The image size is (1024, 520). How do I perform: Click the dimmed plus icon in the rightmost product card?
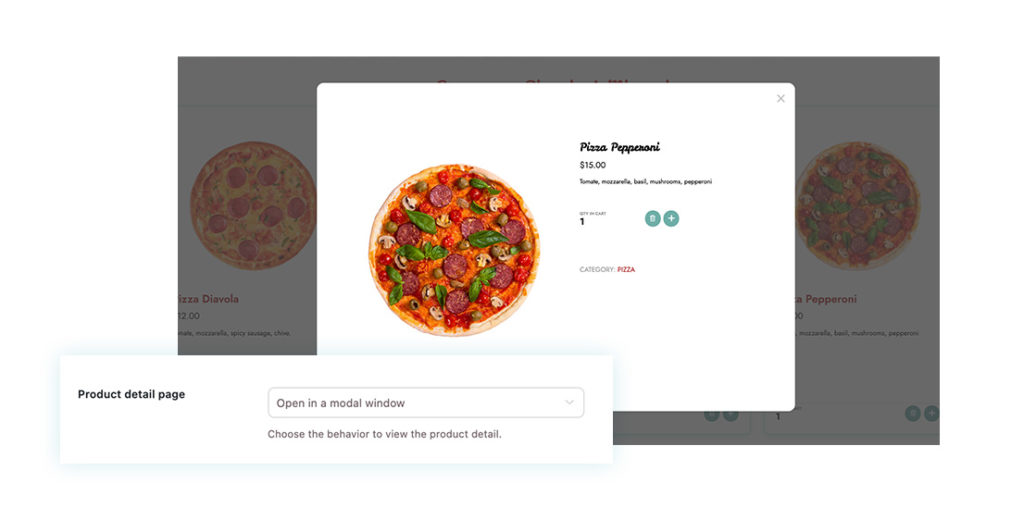click(x=931, y=413)
